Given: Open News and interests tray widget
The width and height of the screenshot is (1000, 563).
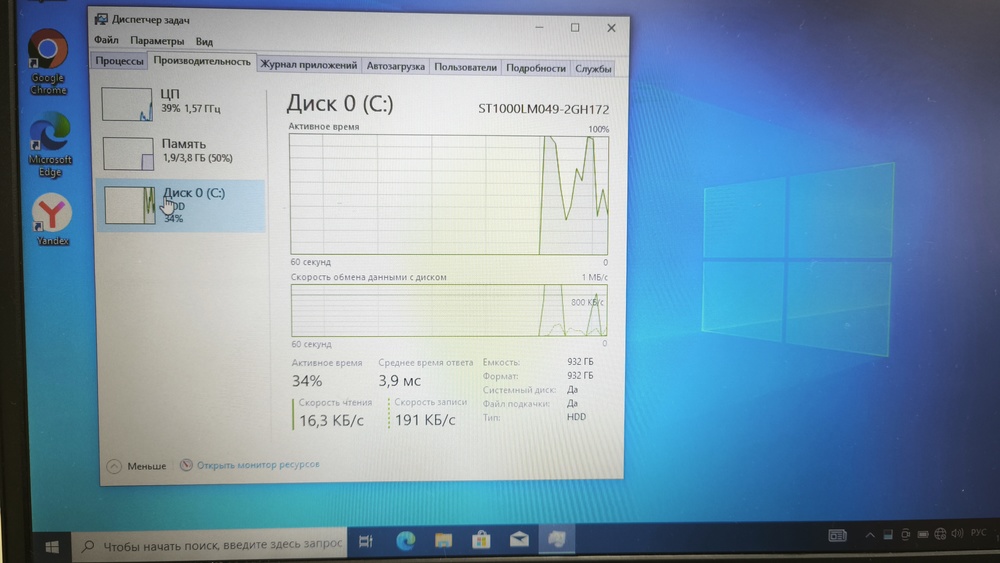Looking at the screenshot, I should [x=837, y=536].
